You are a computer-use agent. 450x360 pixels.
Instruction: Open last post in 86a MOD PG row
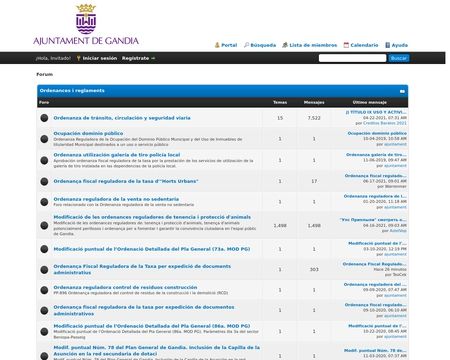pyautogui.click(x=377, y=326)
